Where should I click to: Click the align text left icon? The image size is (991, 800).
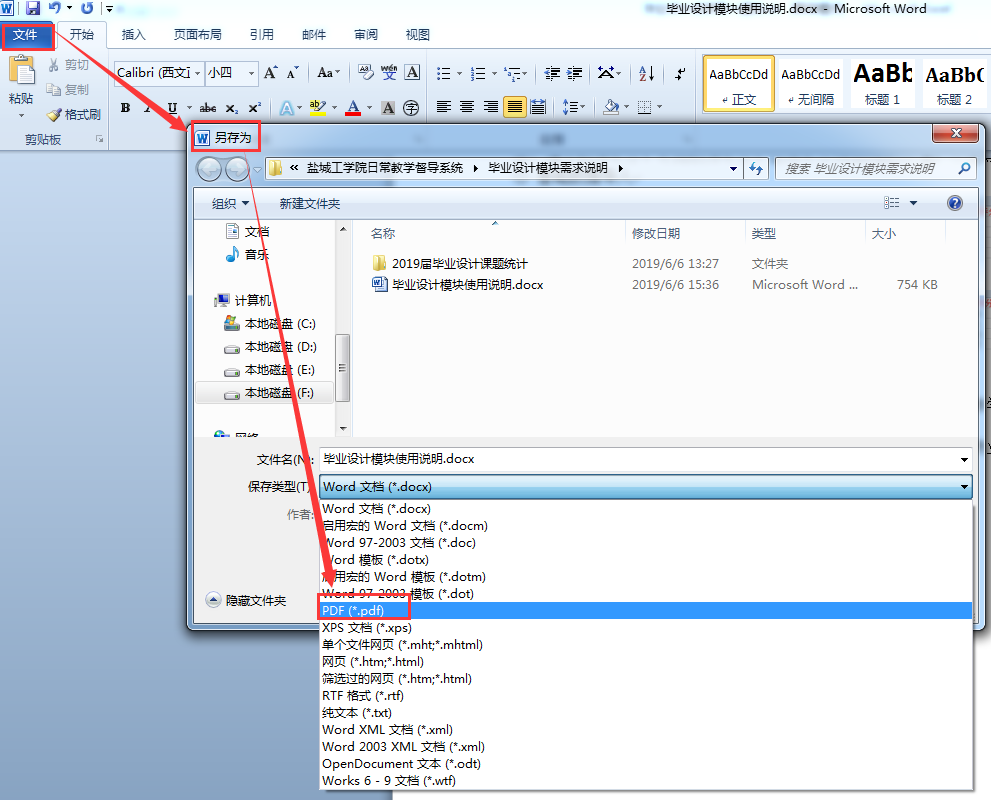coord(443,108)
